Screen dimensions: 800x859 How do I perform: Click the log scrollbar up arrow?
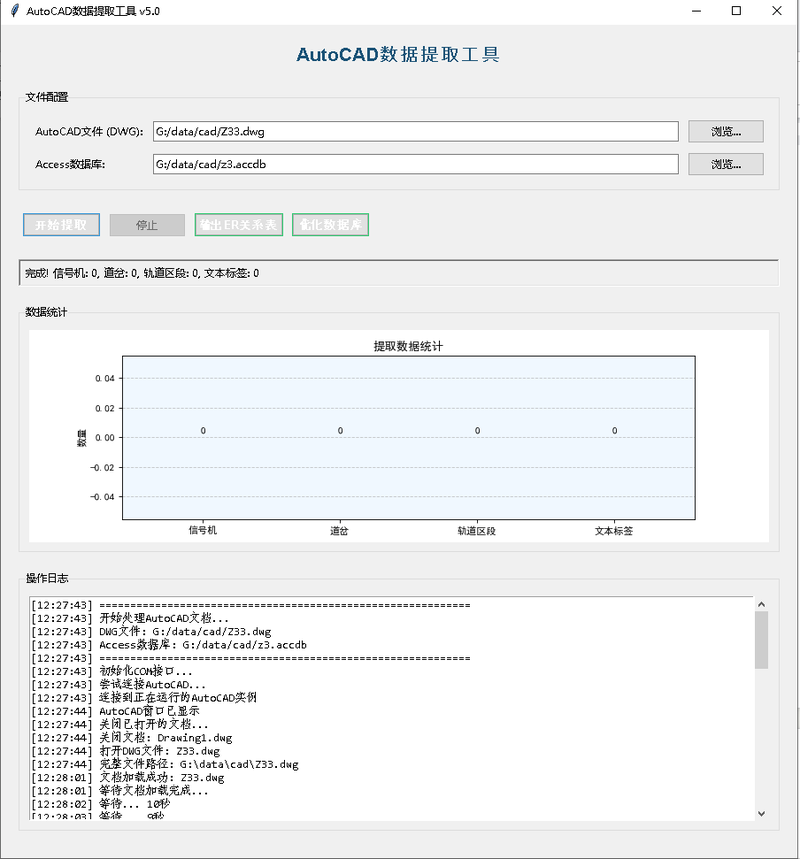pos(761,604)
